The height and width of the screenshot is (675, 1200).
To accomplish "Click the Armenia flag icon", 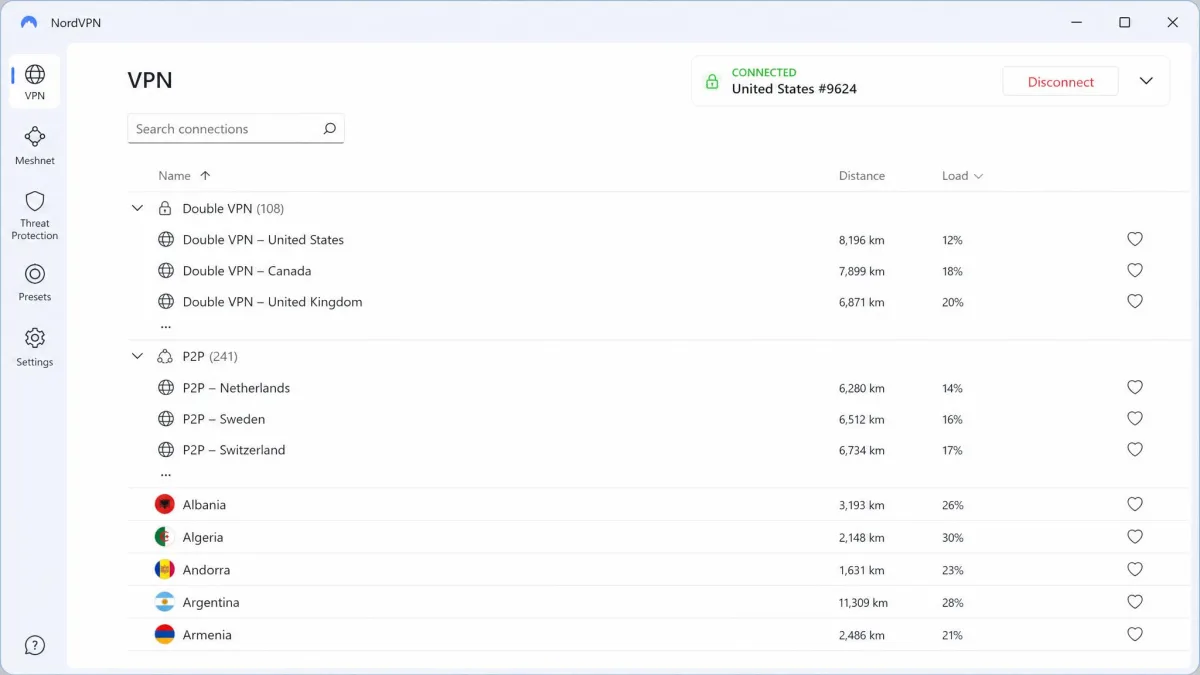I will [165, 634].
